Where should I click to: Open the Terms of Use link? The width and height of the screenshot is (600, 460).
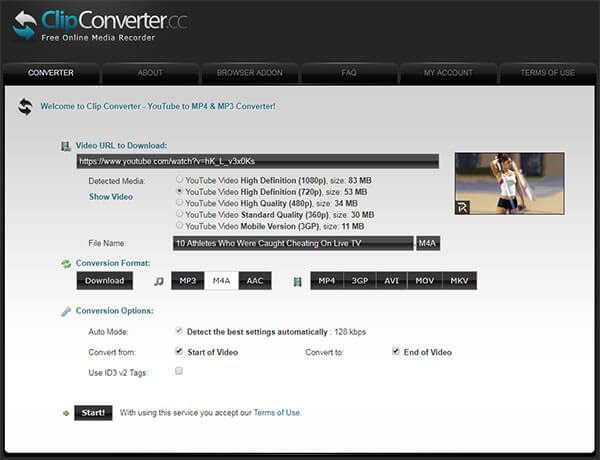278,412
